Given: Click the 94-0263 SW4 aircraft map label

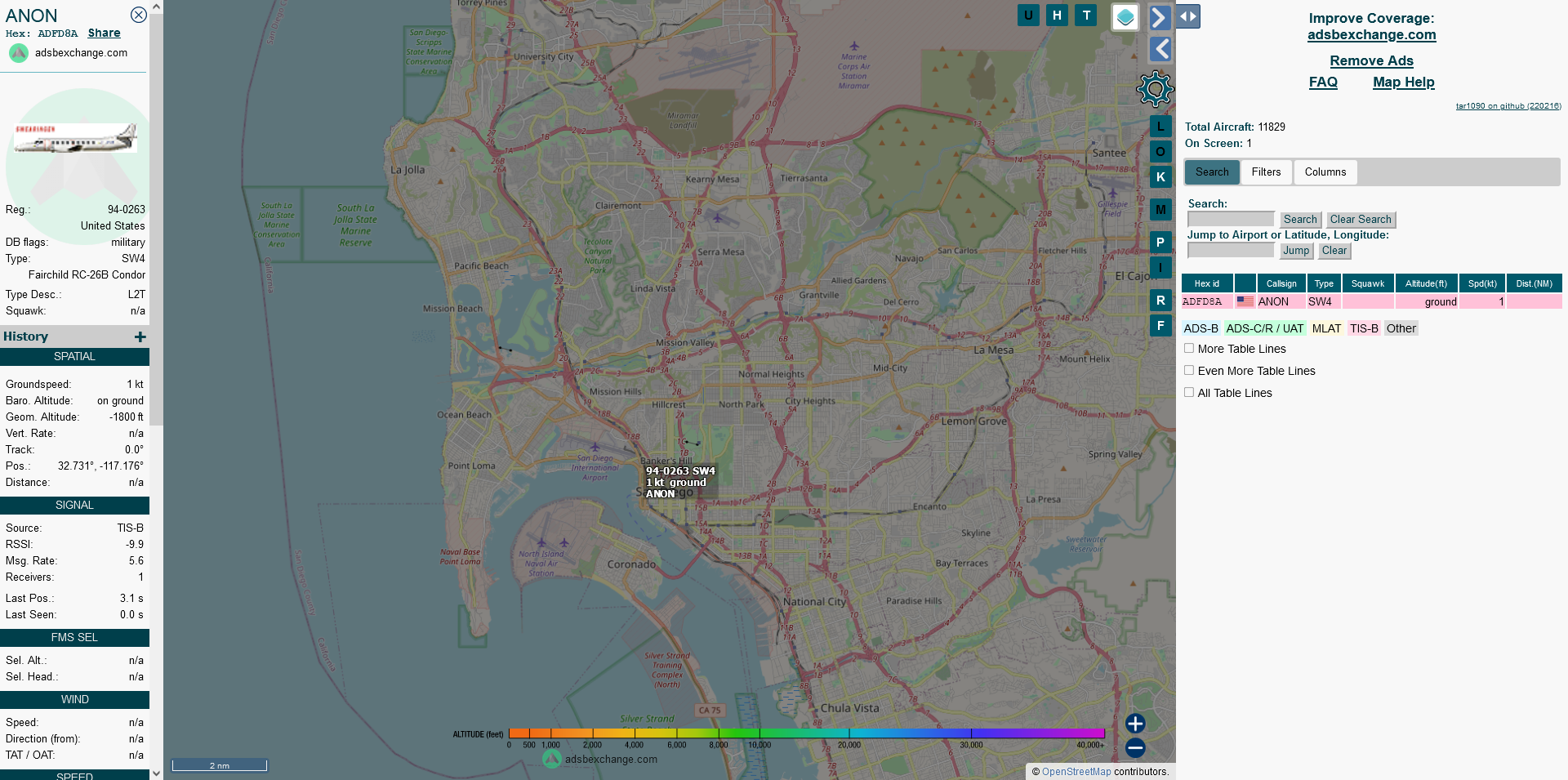Looking at the screenshot, I should click(680, 482).
